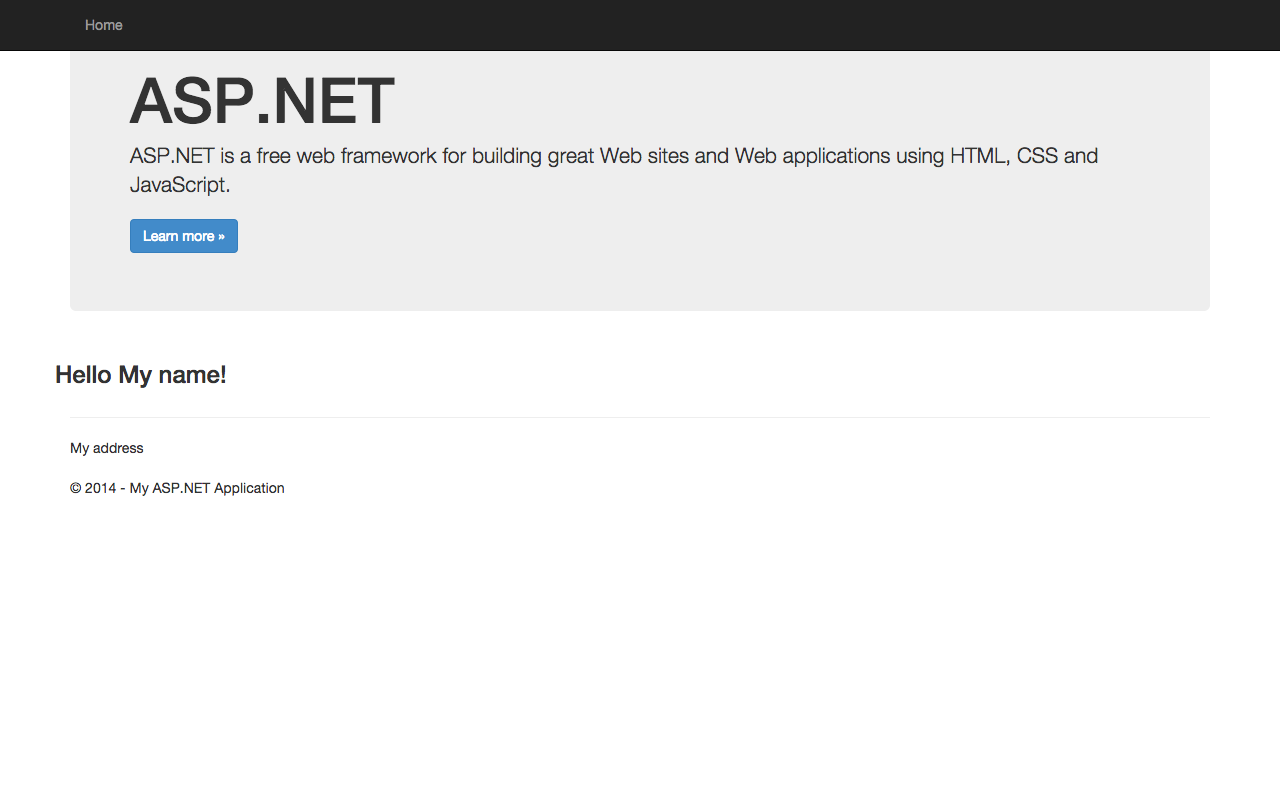Click the "My ASP.NET Application" footer text
The width and height of the screenshot is (1280, 800).
point(207,488)
